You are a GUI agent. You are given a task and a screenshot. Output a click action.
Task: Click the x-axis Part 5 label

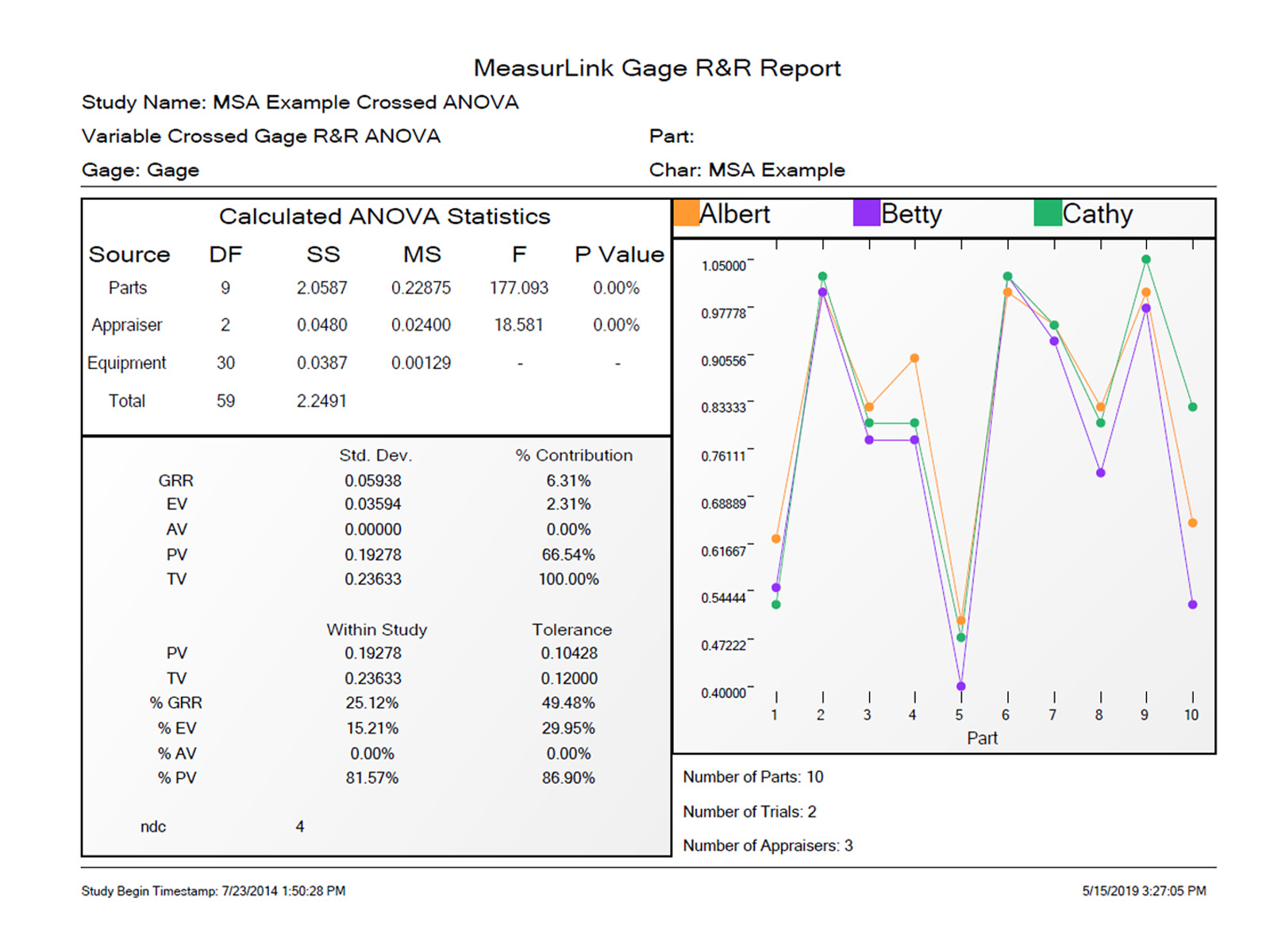[960, 715]
